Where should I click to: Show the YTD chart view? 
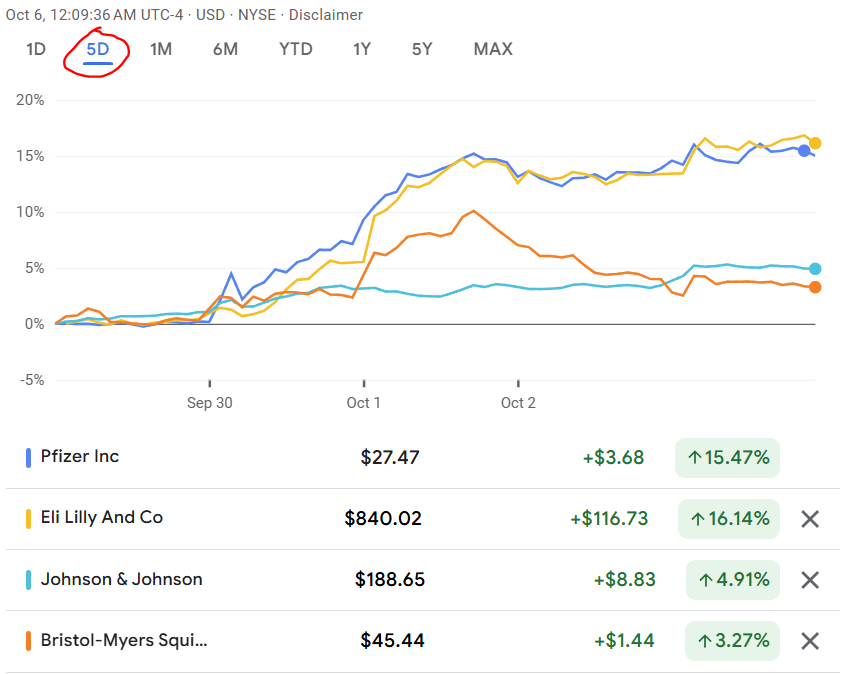[295, 49]
